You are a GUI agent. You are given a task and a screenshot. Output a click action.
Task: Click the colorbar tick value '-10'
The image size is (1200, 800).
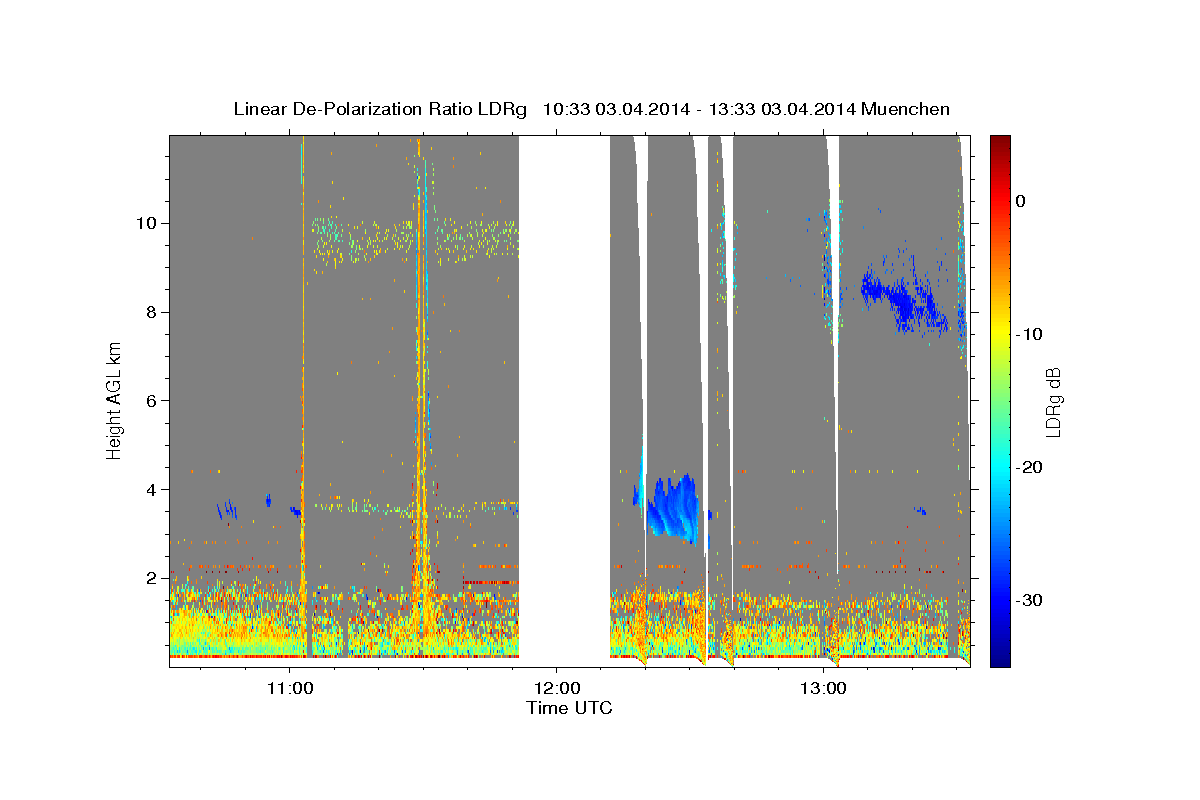click(1030, 334)
